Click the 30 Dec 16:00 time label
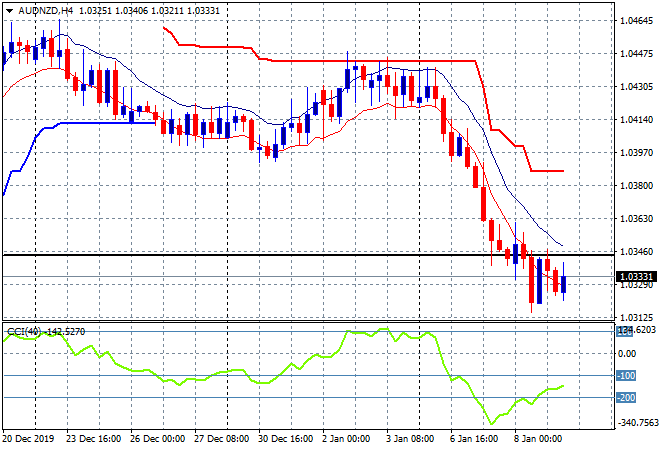This screenshot has height=450, width=660. 283,440
